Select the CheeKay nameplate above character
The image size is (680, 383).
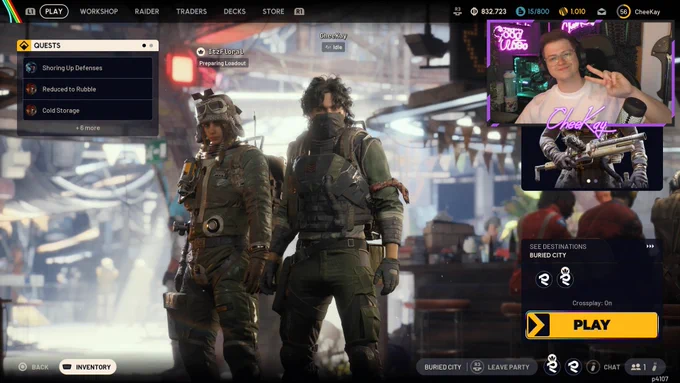coord(333,36)
